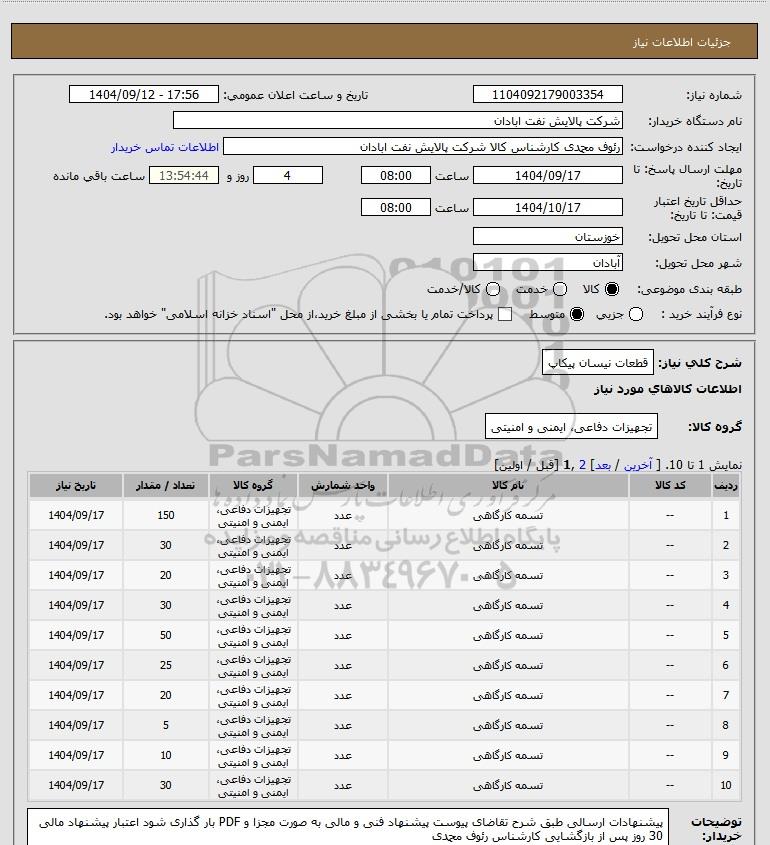Select the کالا/خدمت radio button
Viewport: 770px width, 845px height.
tap(492, 289)
